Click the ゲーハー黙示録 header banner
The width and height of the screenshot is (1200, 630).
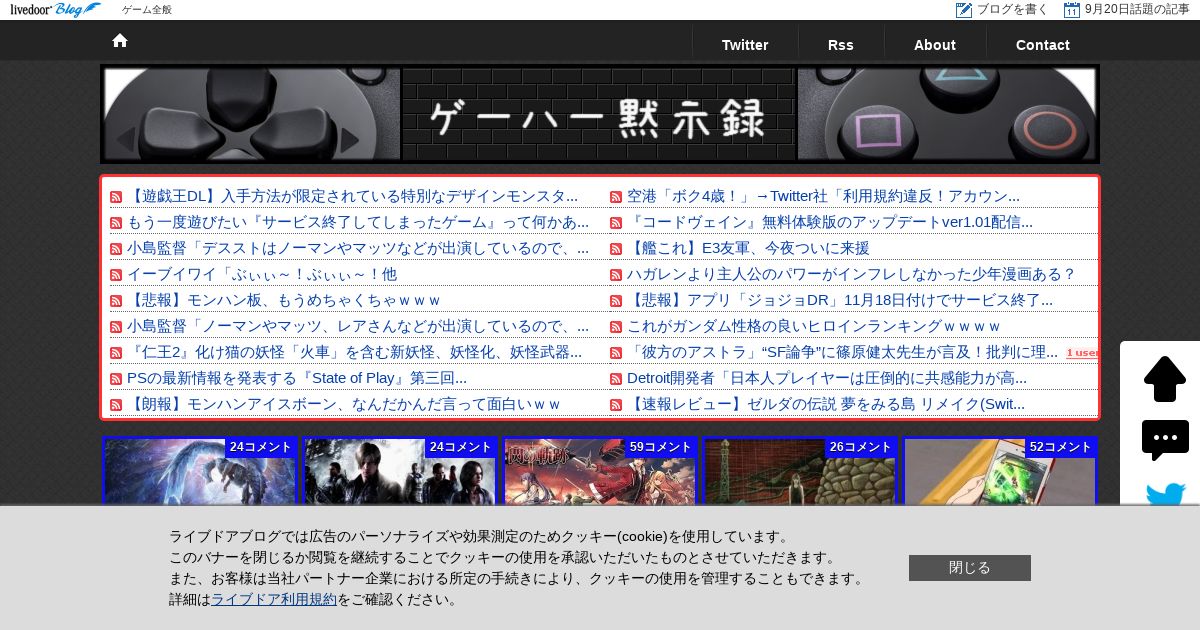tap(600, 114)
